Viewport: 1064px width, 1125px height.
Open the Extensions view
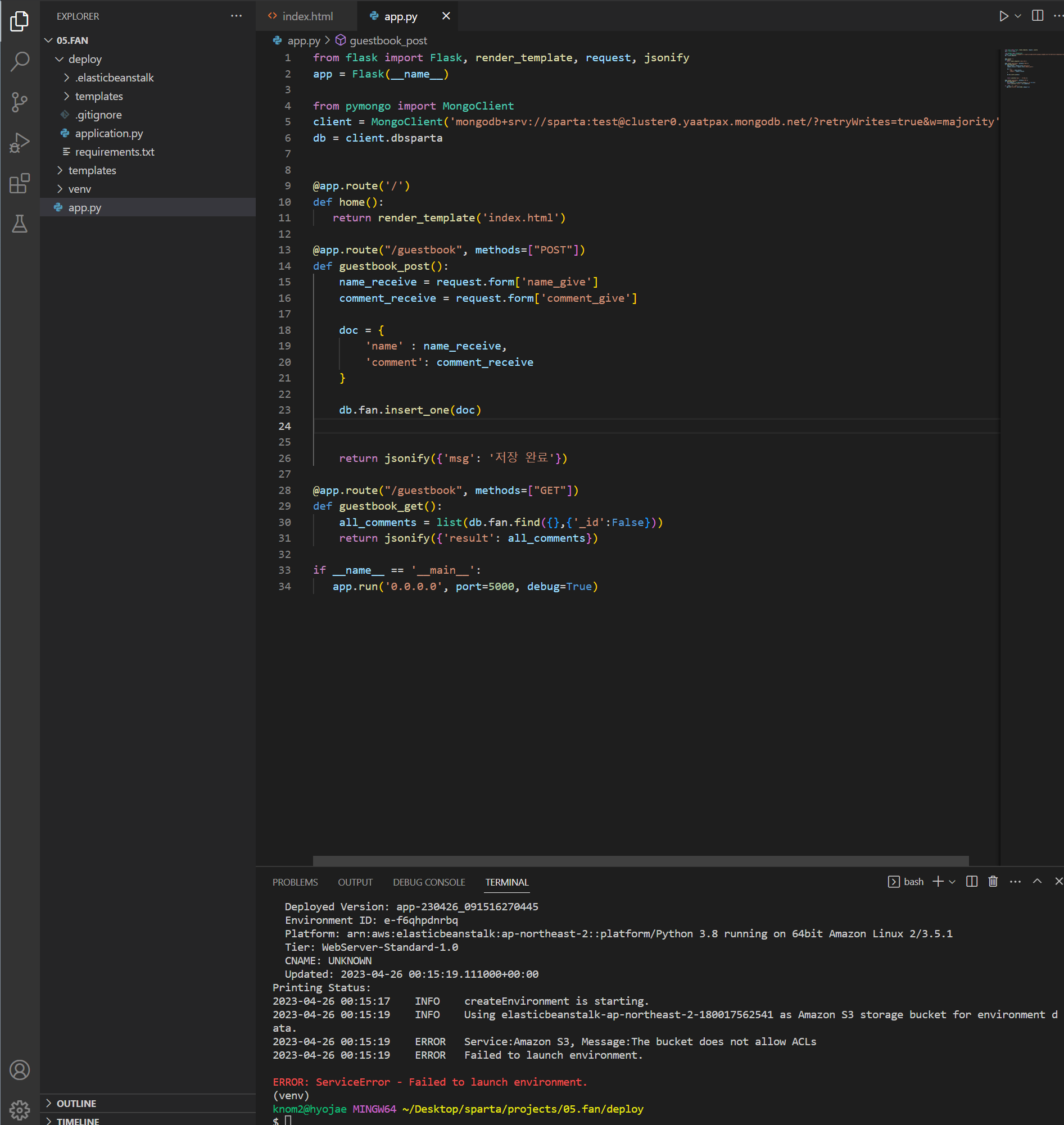tap(19, 184)
